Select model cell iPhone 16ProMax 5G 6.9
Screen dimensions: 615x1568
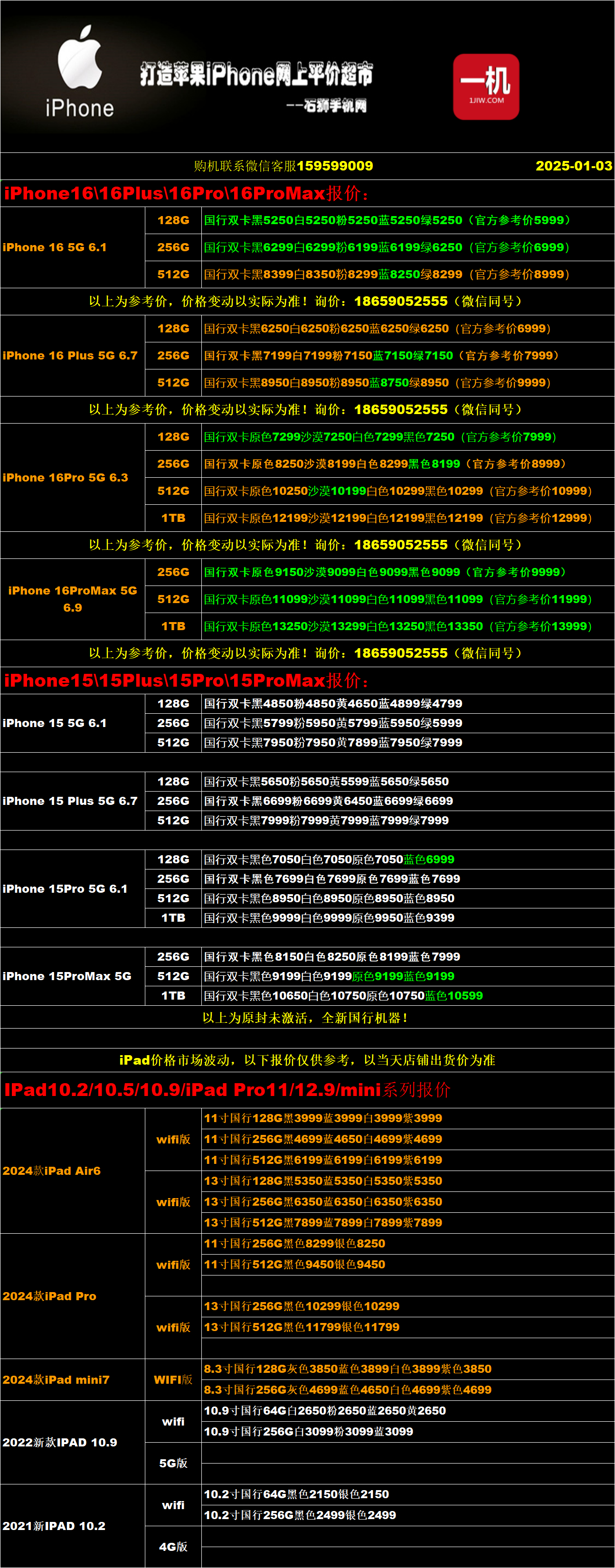pos(73,599)
